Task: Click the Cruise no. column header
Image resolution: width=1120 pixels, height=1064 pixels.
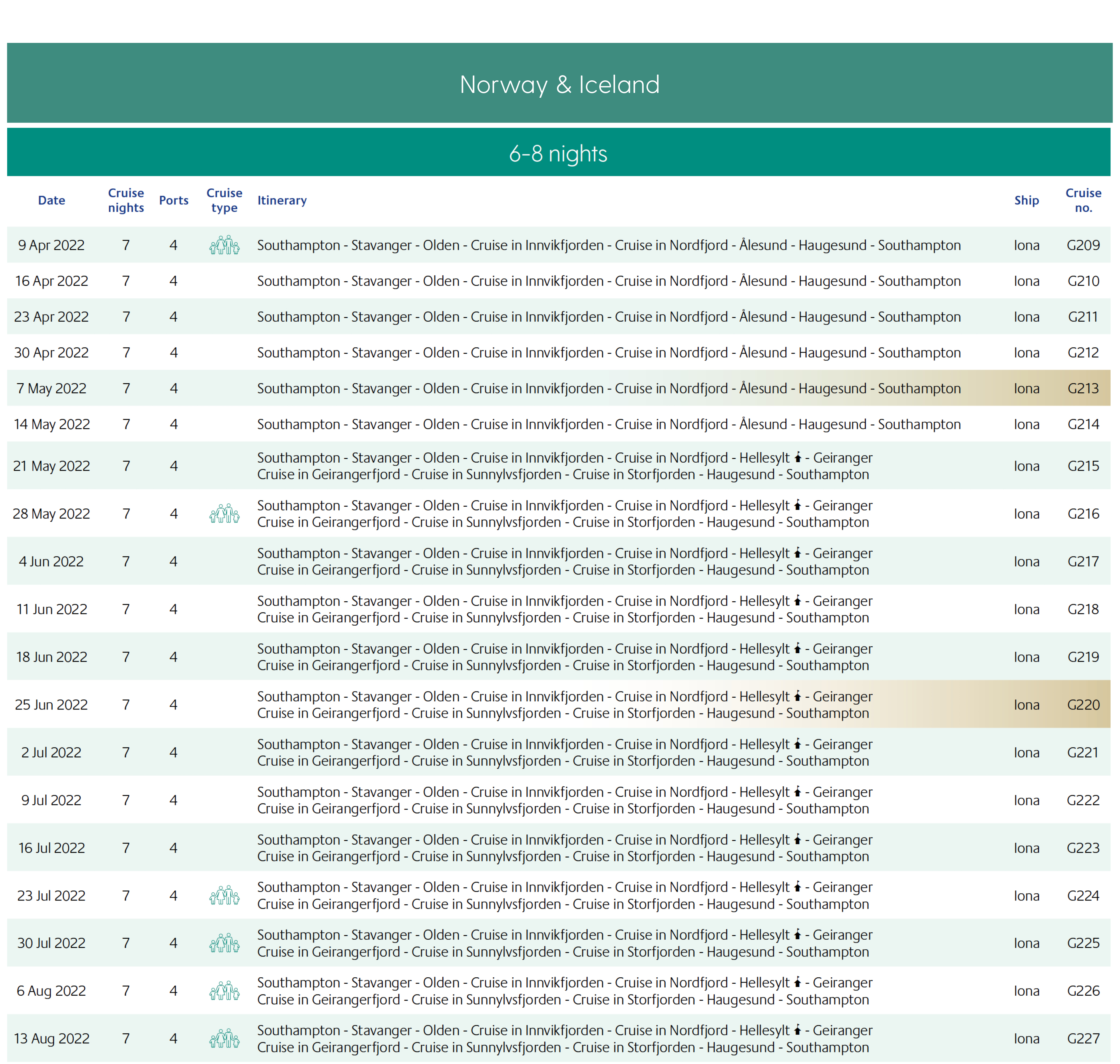Action: coord(1083,200)
